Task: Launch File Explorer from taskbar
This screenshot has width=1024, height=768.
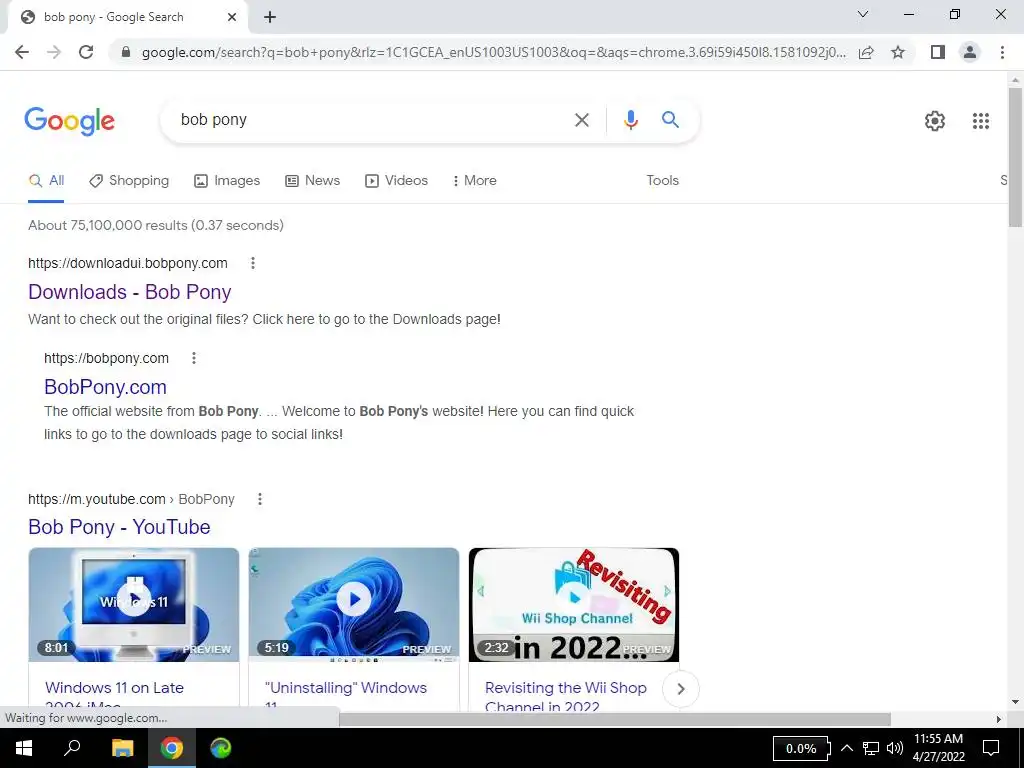Action: [122, 748]
